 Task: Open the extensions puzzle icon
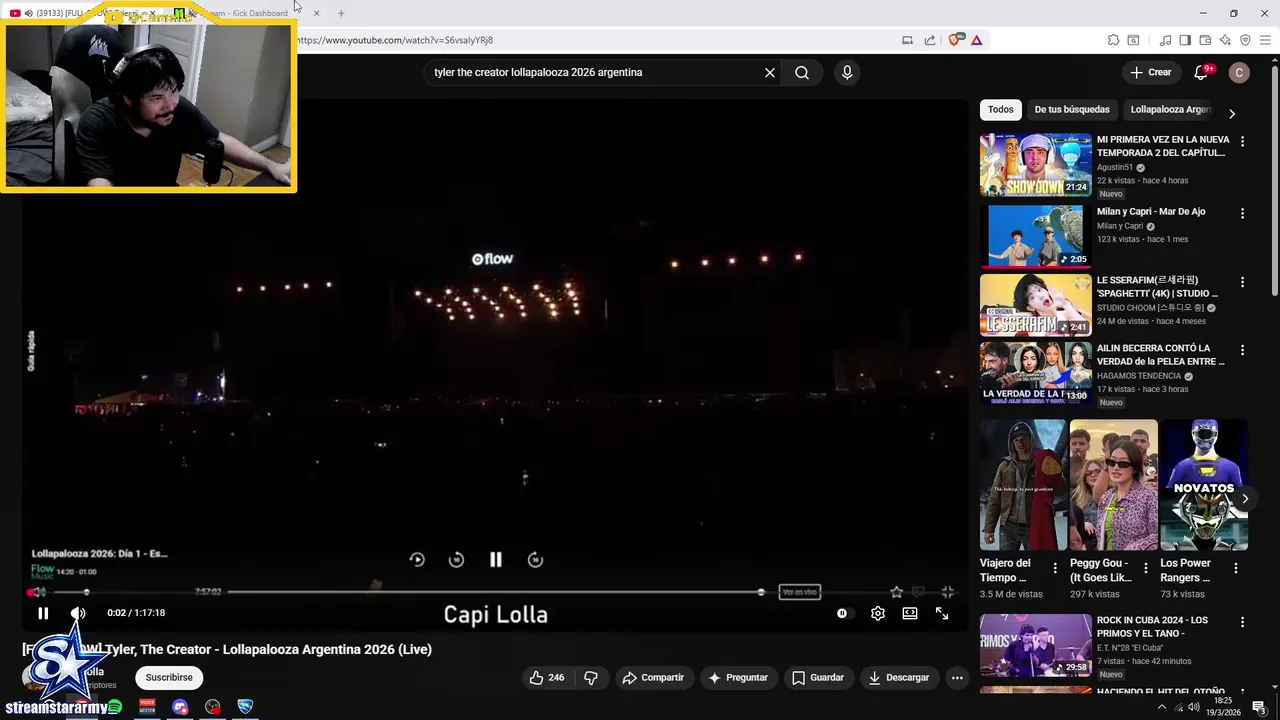click(x=1113, y=40)
